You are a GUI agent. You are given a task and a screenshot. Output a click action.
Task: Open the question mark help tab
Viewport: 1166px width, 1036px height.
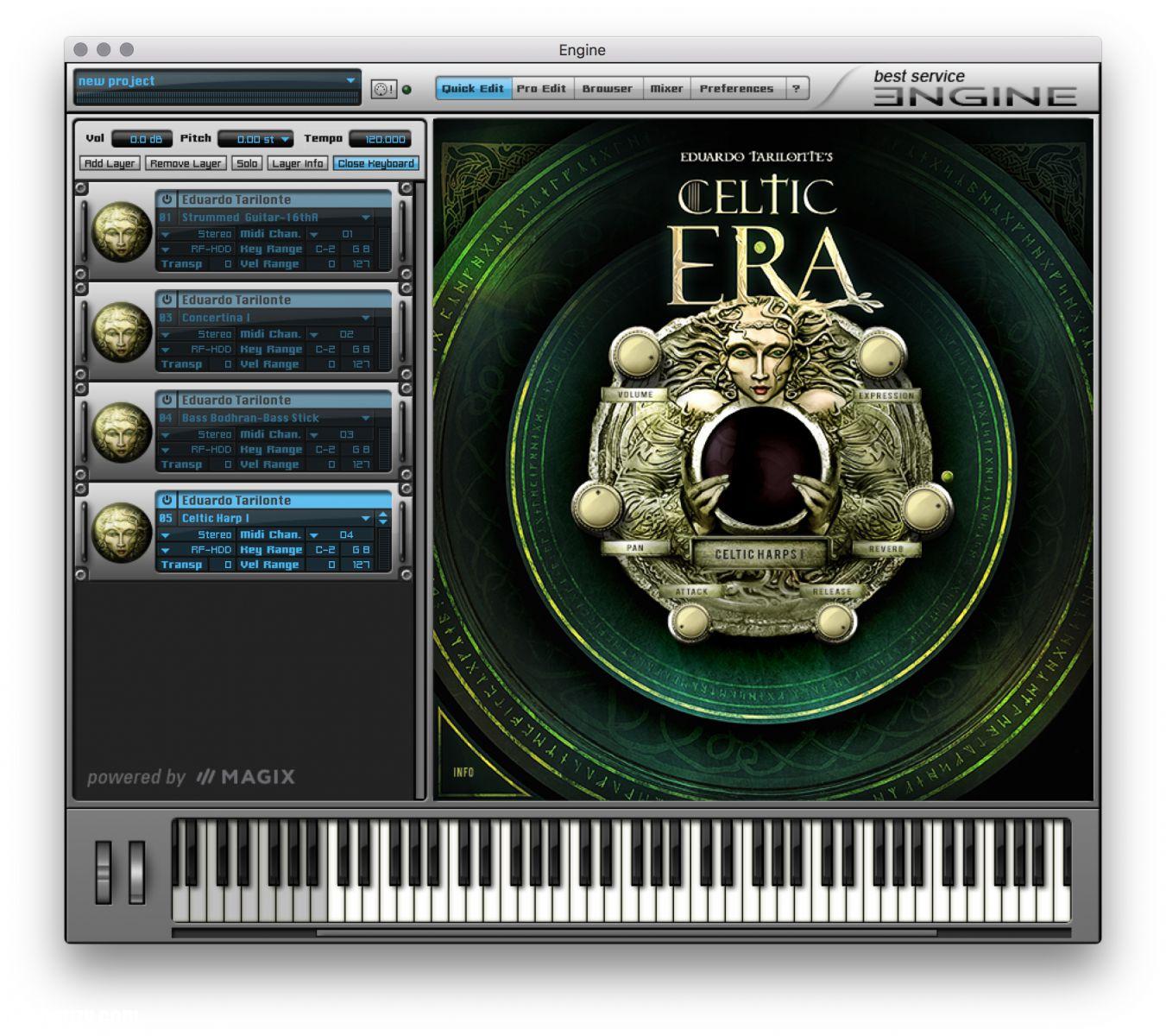[x=797, y=88]
